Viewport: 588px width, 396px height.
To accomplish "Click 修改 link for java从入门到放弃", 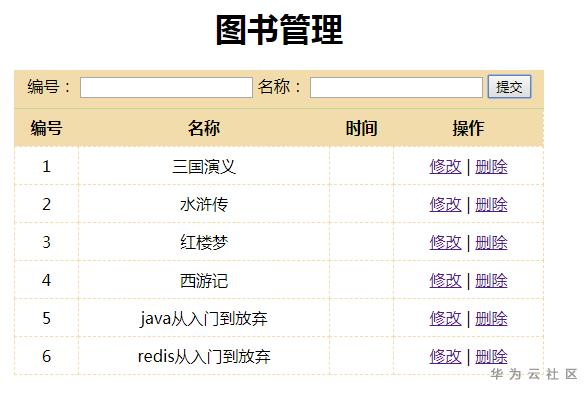I will (x=446, y=318).
